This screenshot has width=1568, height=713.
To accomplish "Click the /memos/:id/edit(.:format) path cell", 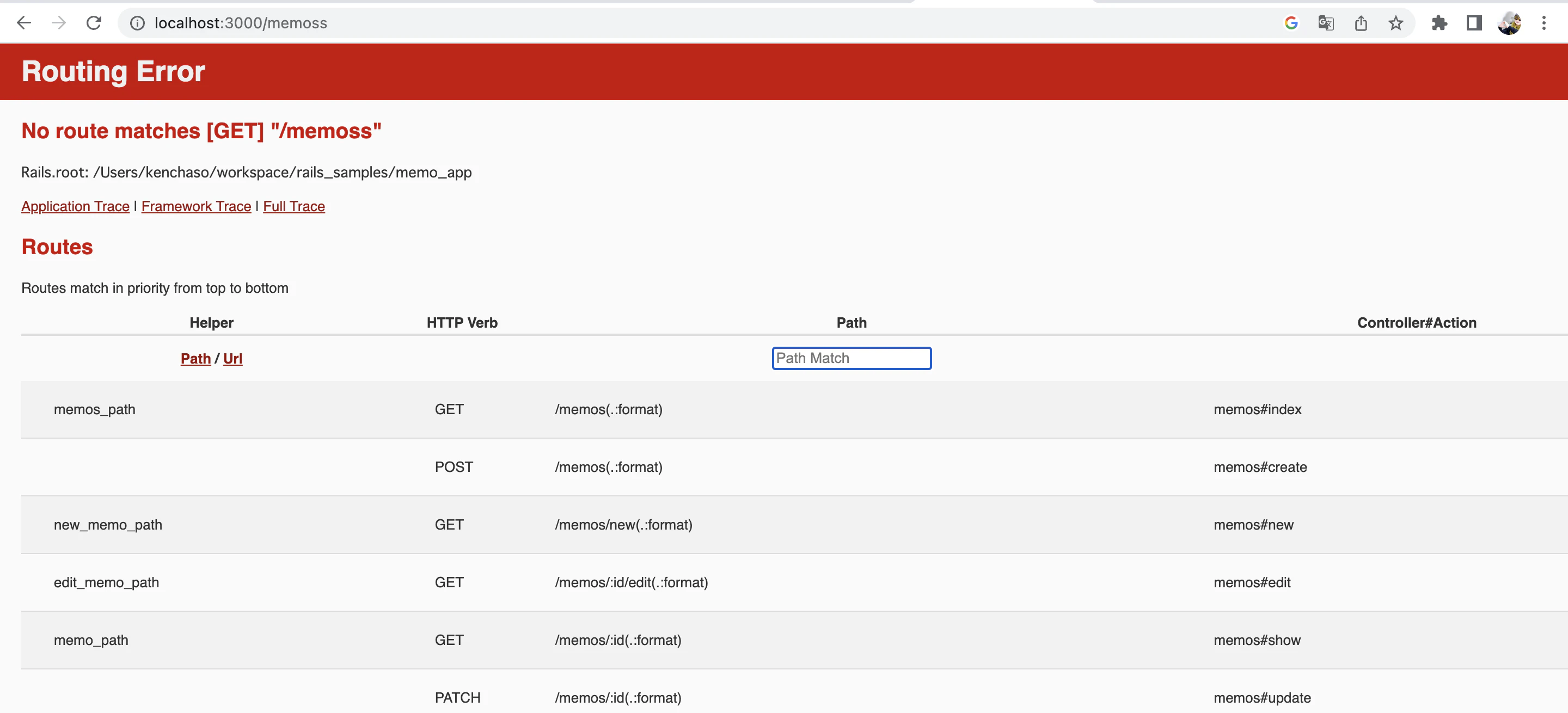I will tap(631, 583).
